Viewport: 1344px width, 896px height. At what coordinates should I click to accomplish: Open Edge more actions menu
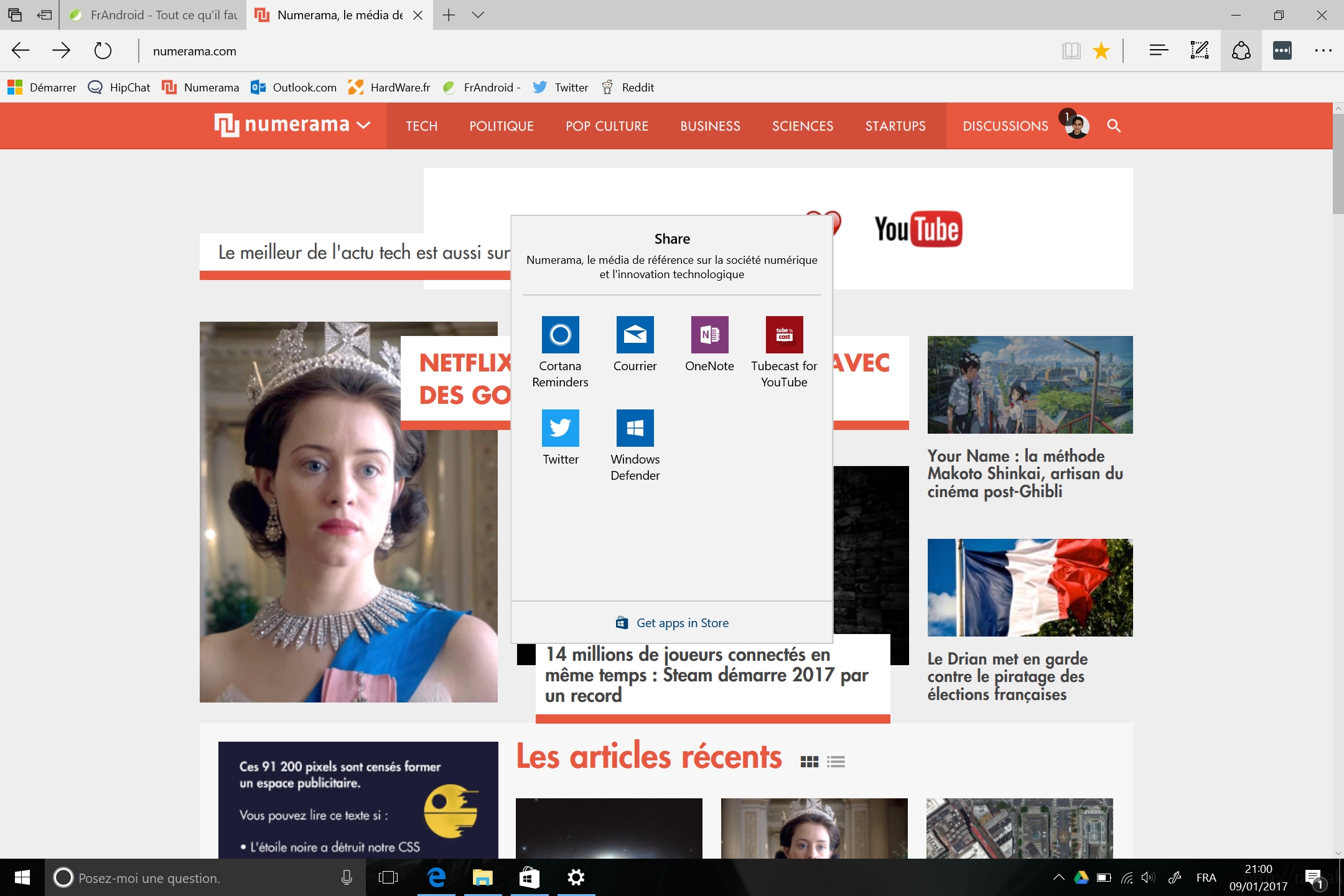click(x=1323, y=51)
